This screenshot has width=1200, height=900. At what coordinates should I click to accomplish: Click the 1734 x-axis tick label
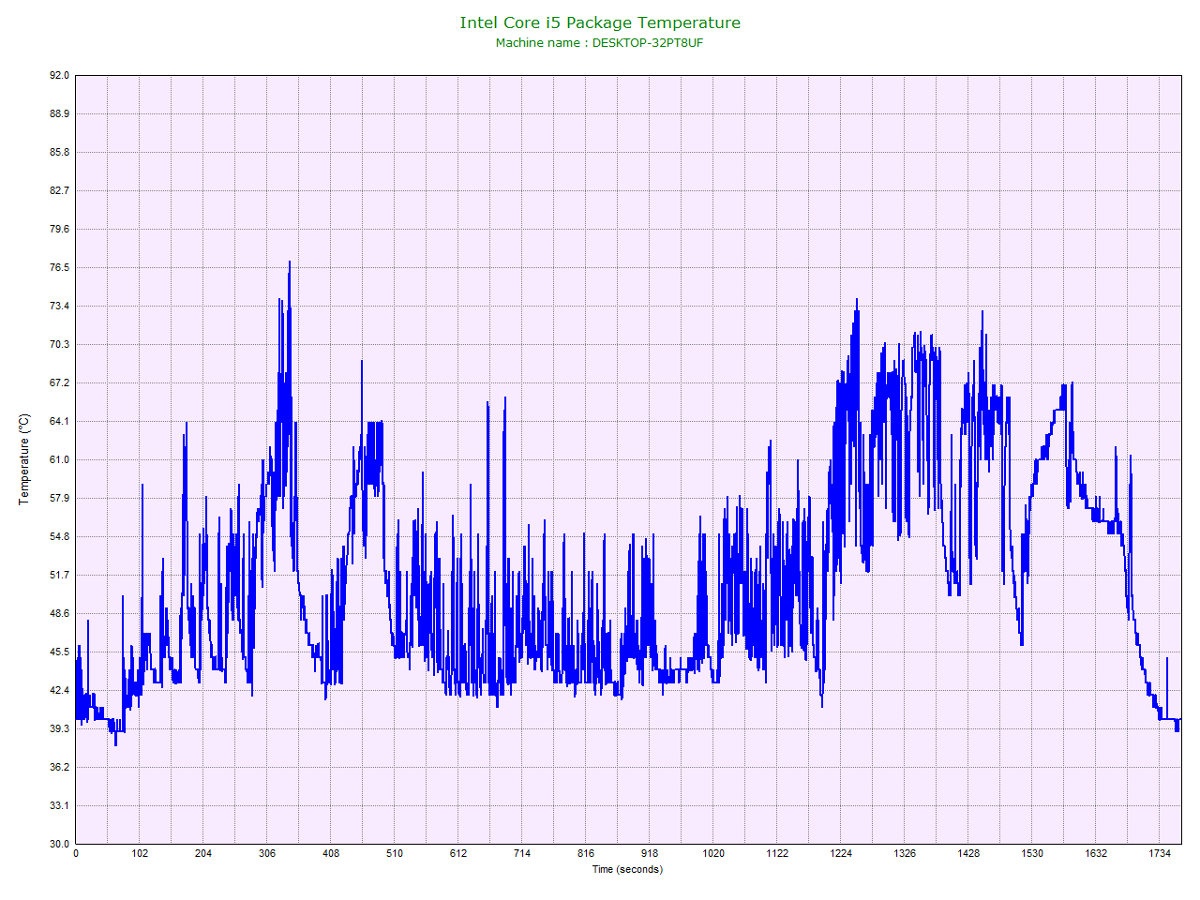pyautogui.click(x=1160, y=854)
